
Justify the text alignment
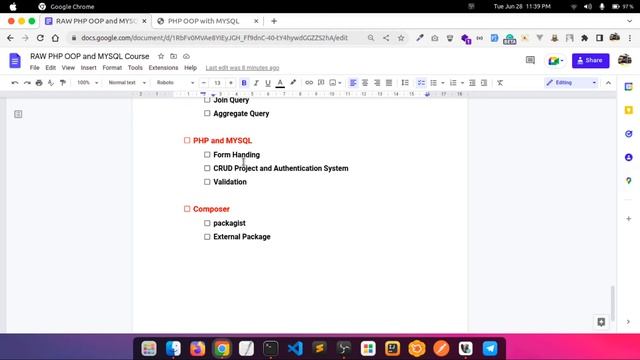(x=389, y=83)
